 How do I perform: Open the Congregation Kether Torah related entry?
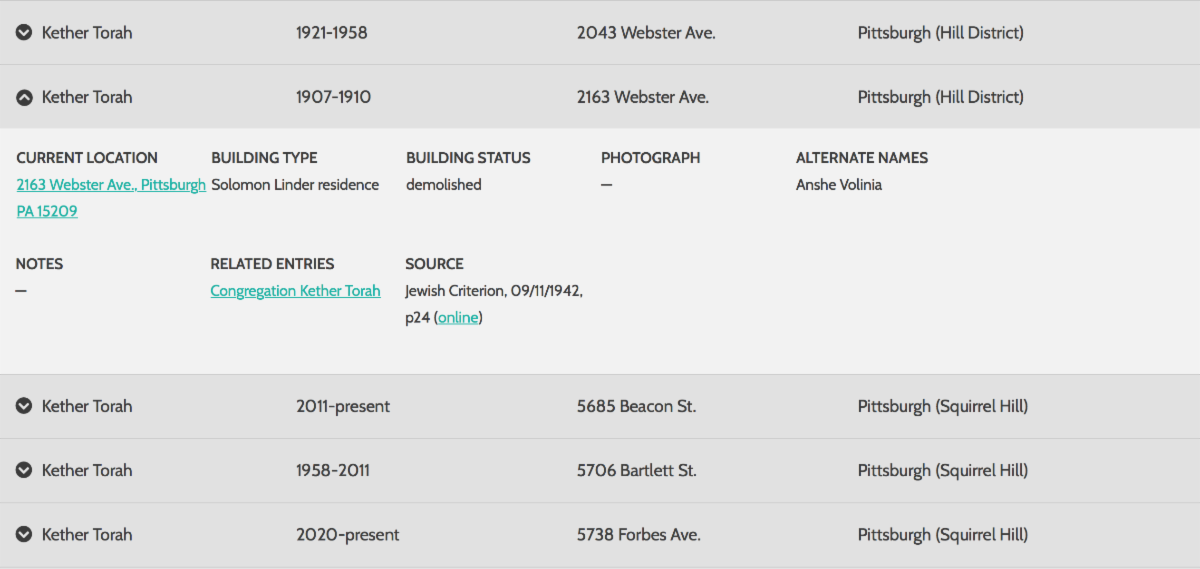pos(295,291)
